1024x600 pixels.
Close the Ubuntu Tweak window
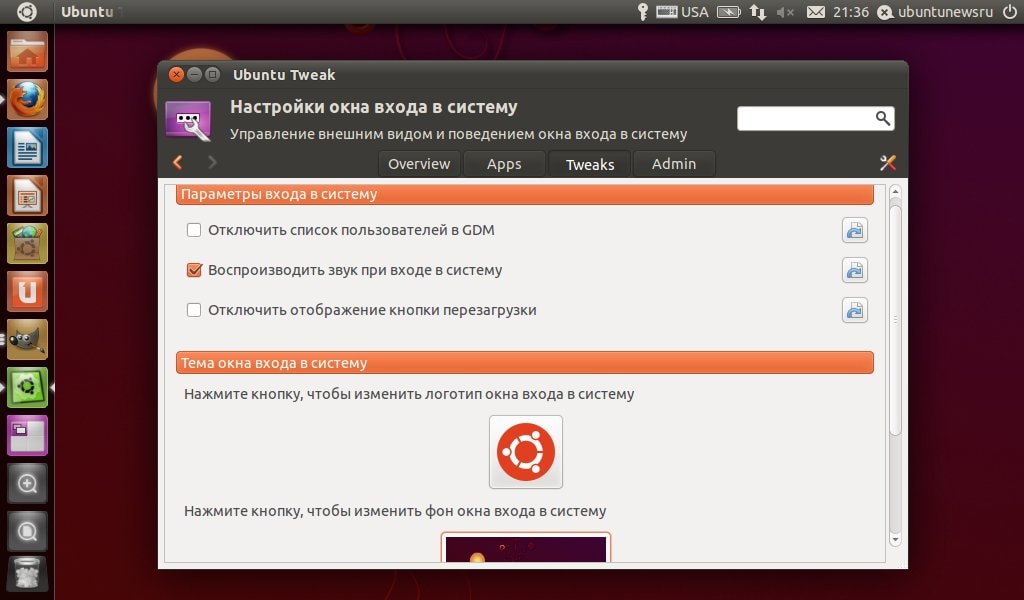pyautogui.click(x=176, y=74)
